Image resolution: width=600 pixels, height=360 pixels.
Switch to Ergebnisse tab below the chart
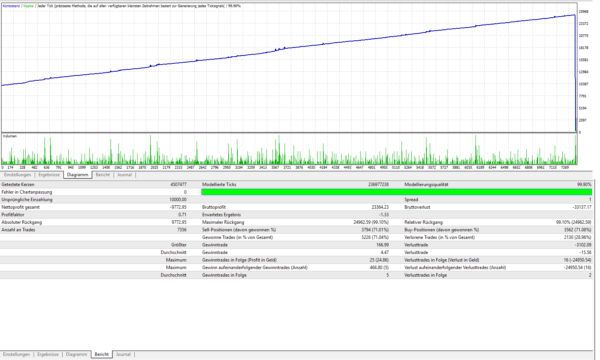[x=49, y=175]
